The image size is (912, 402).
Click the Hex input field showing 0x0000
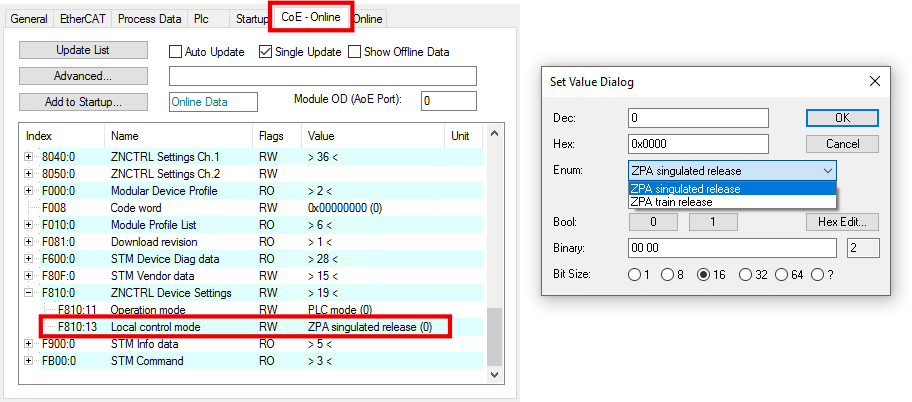pyautogui.click(x=698, y=144)
